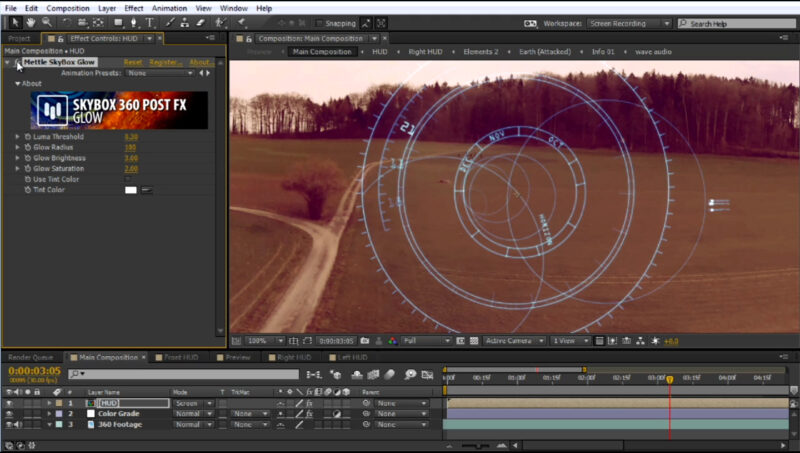The image size is (800, 453).
Task: Open the HUD layer blend mode dropdown
Action: point(193,403)
